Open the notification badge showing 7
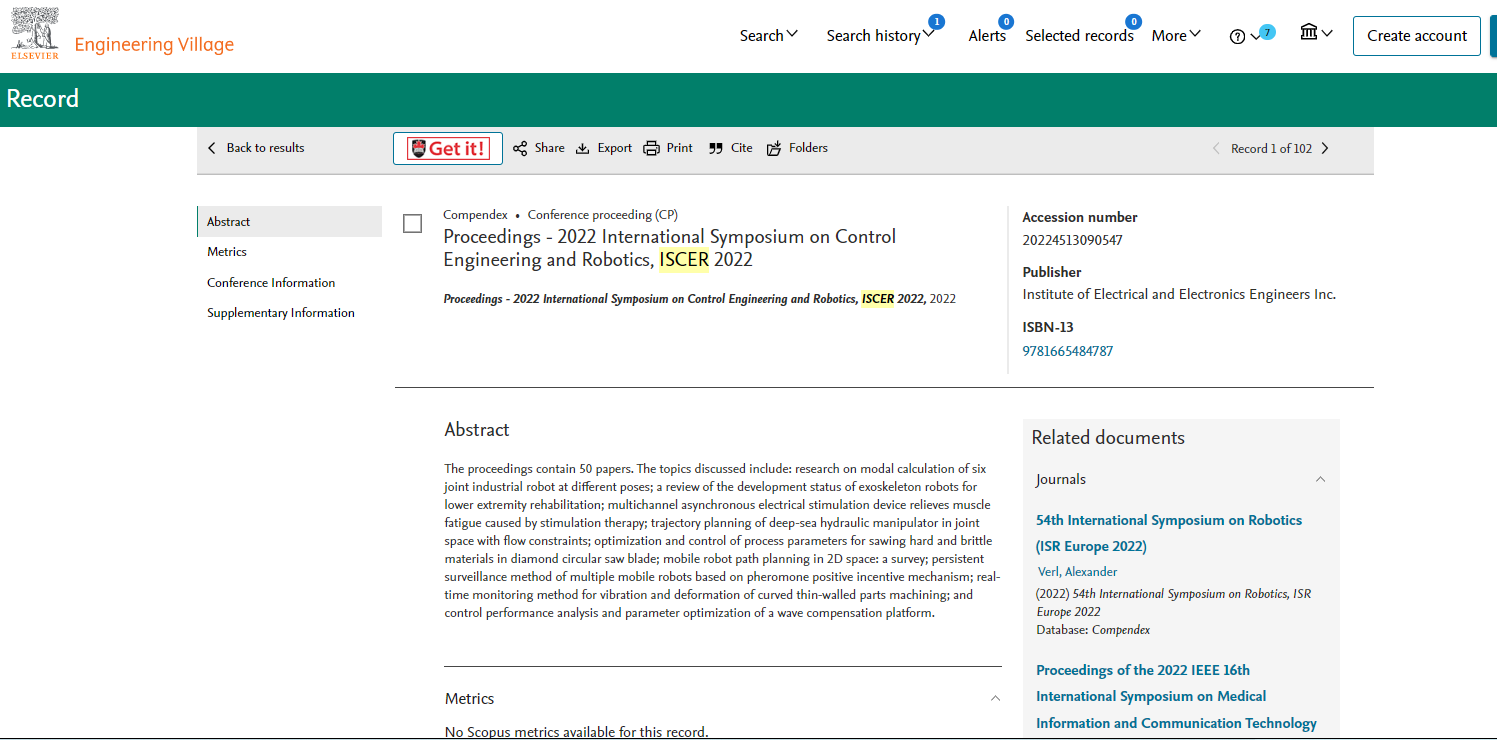 [1267, 32]
